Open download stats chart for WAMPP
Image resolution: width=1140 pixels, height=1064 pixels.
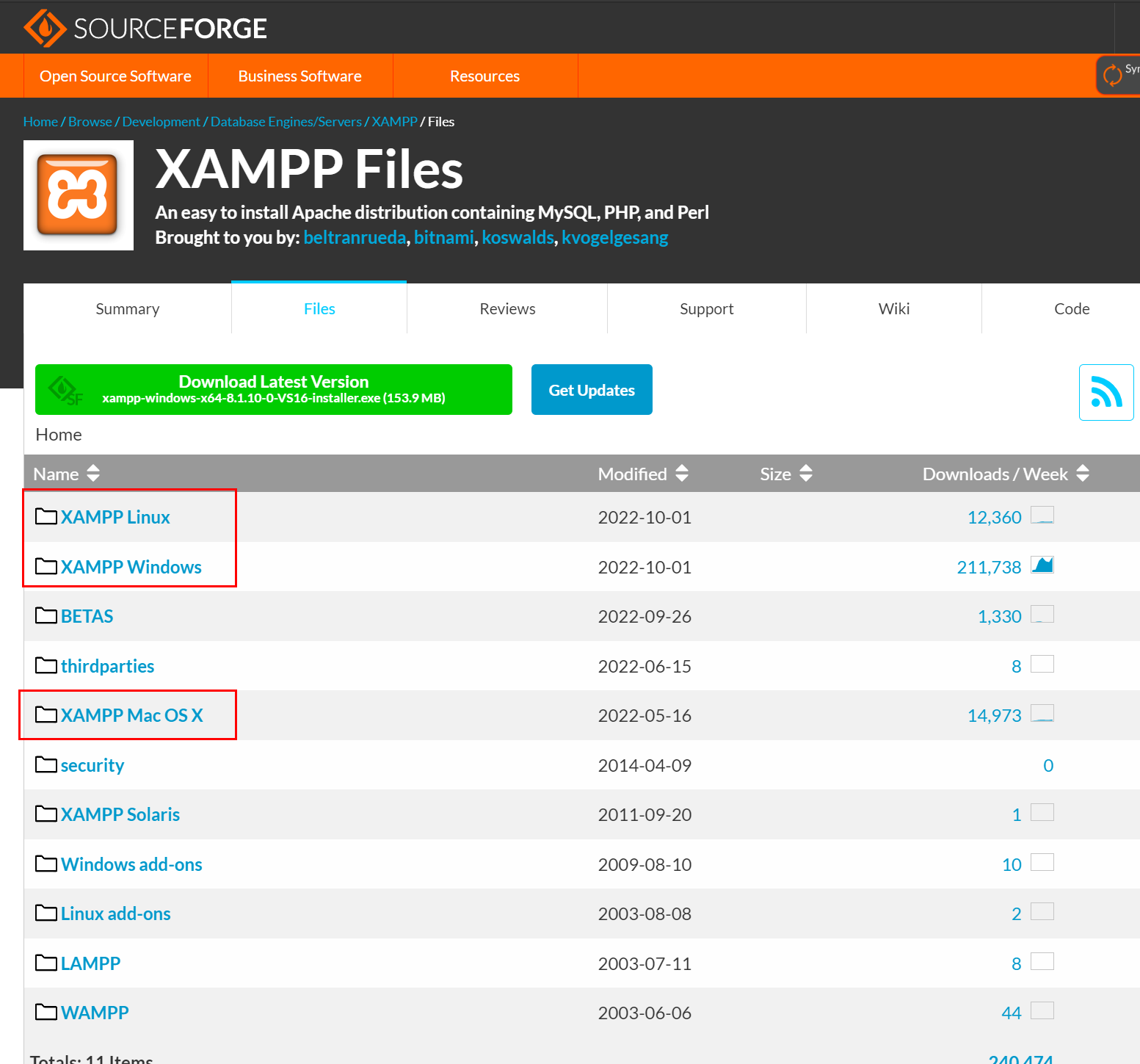pos(1042,1010)
